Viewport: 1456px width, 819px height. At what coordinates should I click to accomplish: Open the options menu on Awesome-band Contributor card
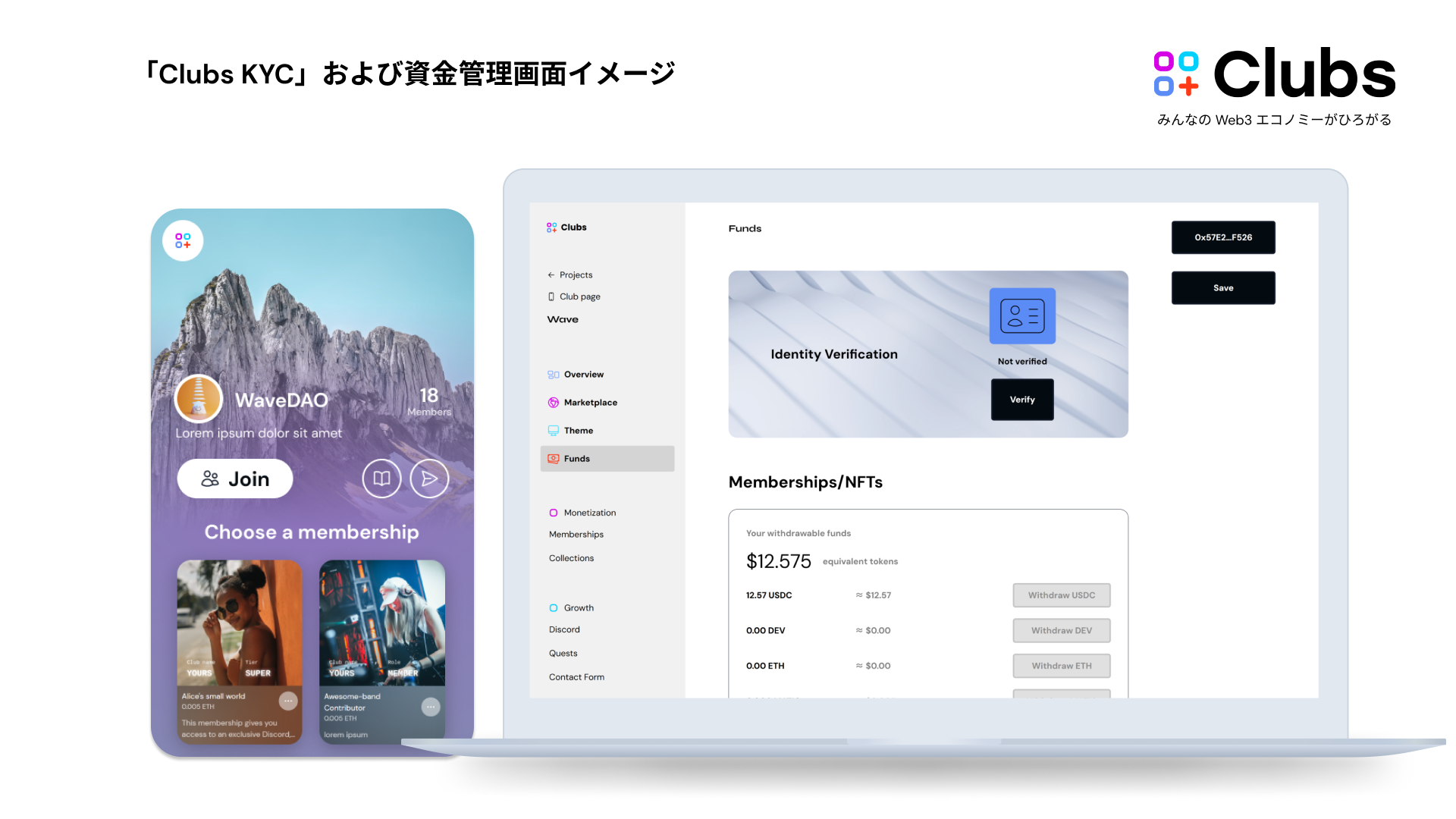430,707
